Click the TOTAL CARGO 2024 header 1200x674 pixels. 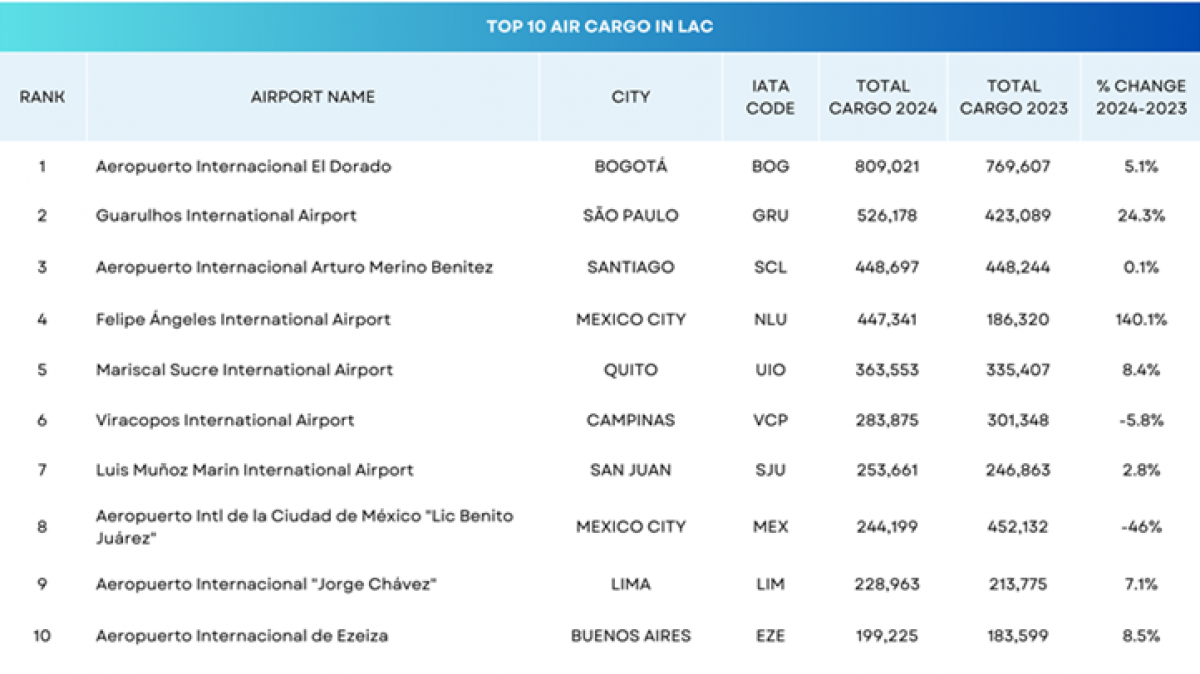point(883,97)
